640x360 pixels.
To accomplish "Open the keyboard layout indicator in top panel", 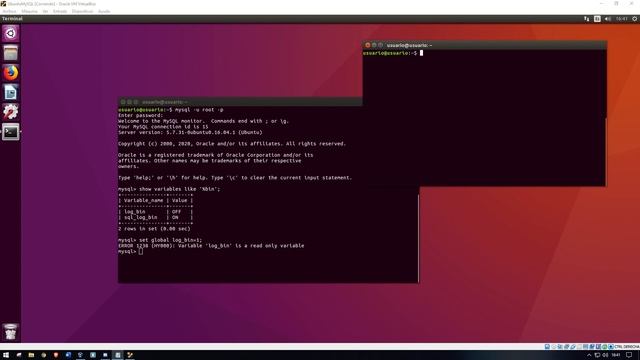I will [597, 19].
